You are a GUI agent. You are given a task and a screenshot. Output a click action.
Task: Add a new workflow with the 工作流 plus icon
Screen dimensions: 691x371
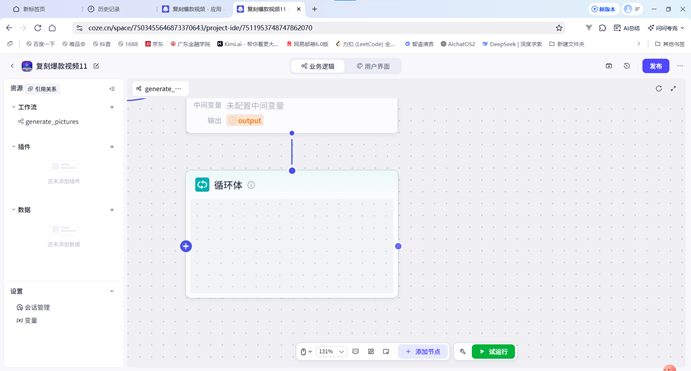(x=112, y=107)
